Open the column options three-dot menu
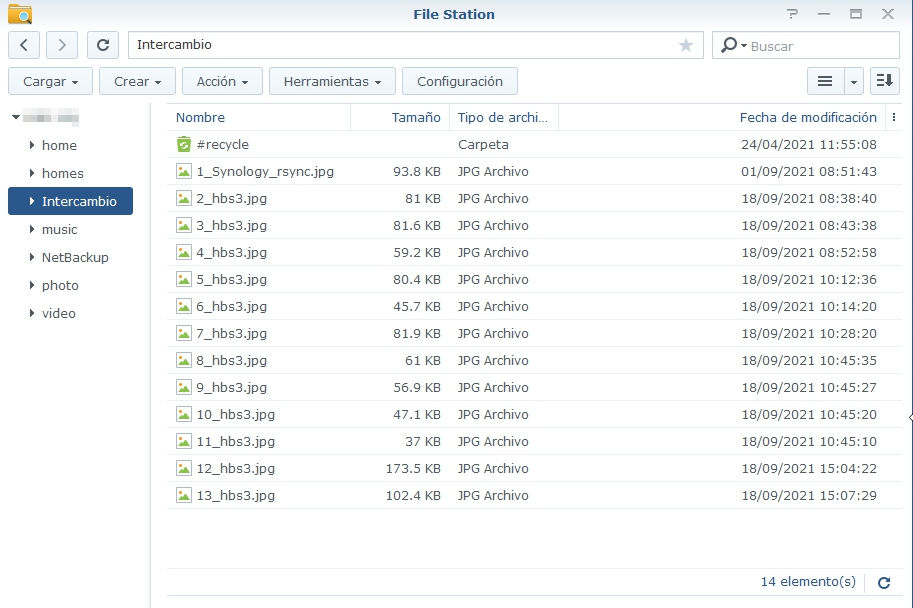Screen dimensions: 913x608 893,118
